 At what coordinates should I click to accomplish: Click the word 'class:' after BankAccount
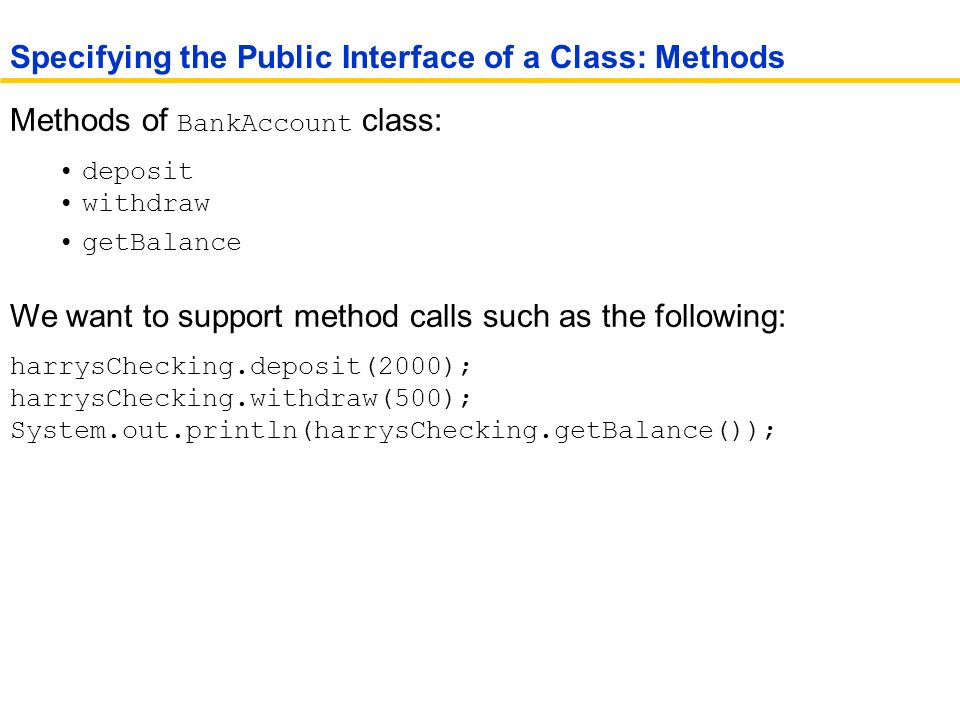(x=402, y=120)
